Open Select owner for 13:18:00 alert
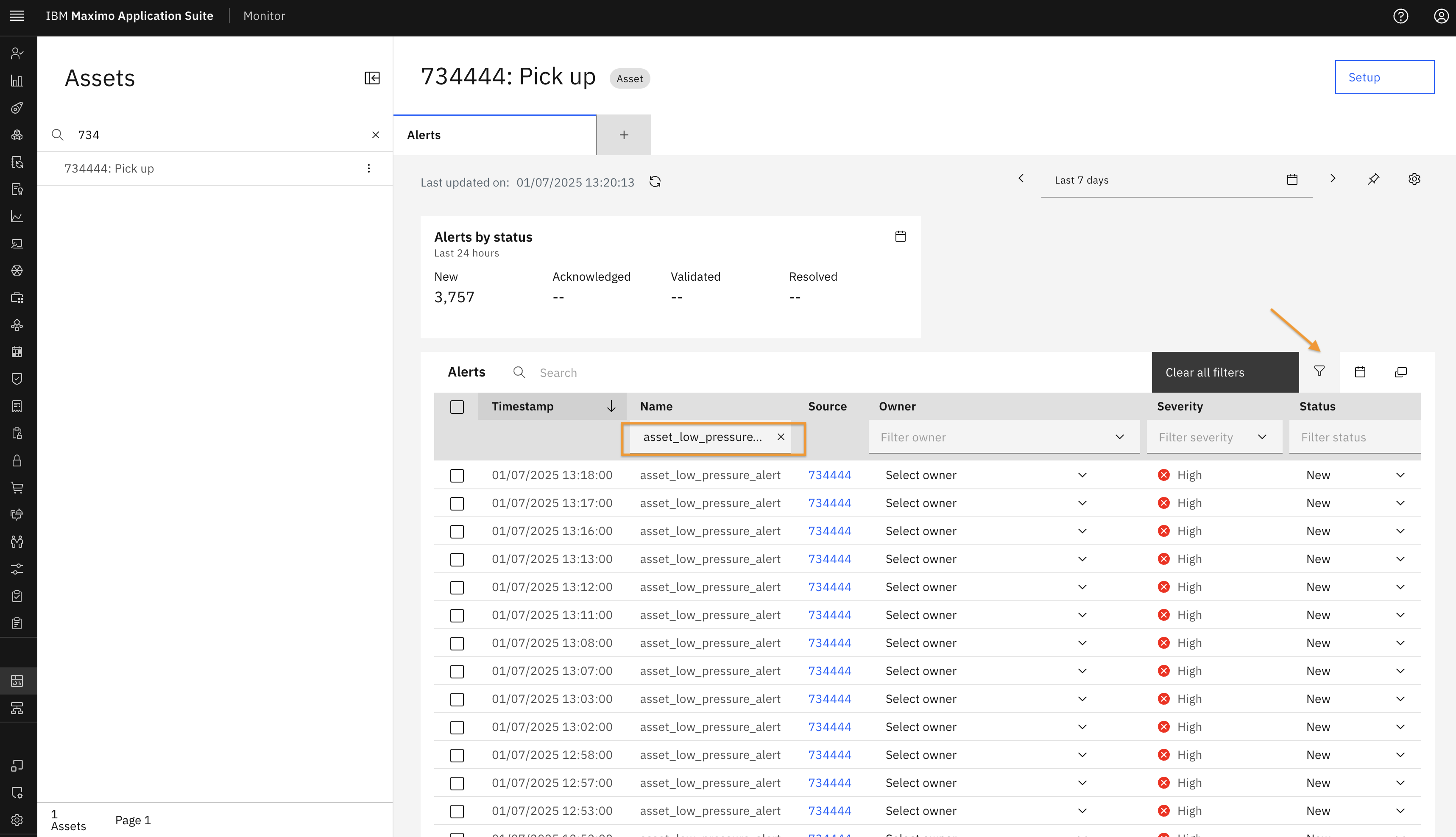The width and height of the screenshot is (1456, 837). (x=986, y=475)
